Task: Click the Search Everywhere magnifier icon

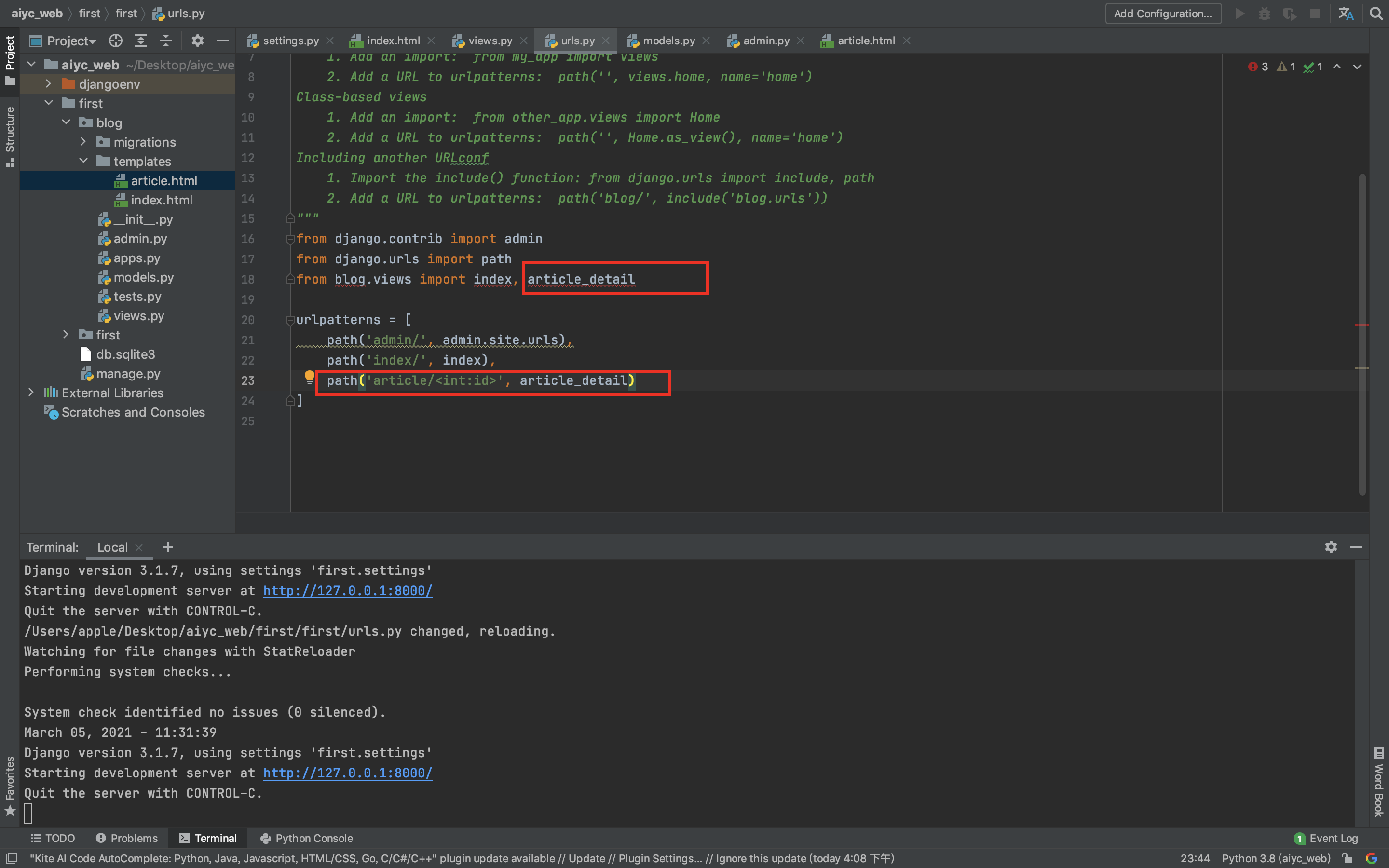Action: [x=1376, y=13]
